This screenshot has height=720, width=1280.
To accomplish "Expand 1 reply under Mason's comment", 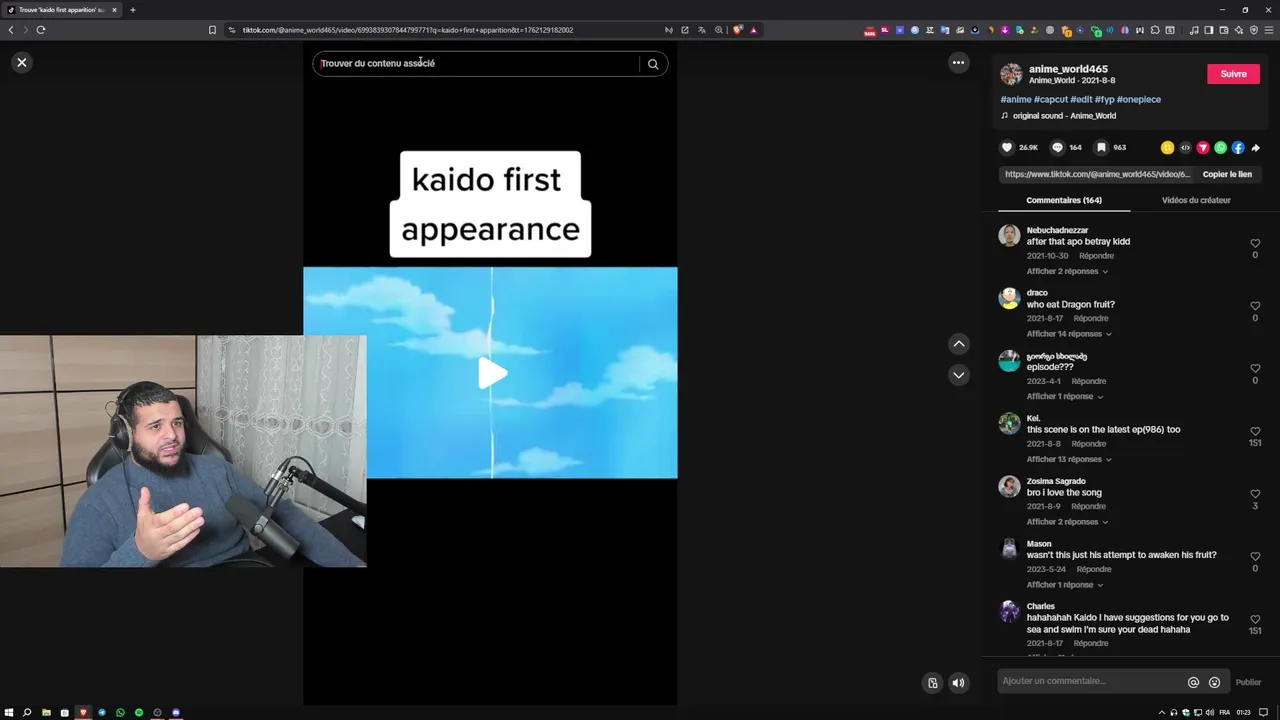I will point(1064,585).
